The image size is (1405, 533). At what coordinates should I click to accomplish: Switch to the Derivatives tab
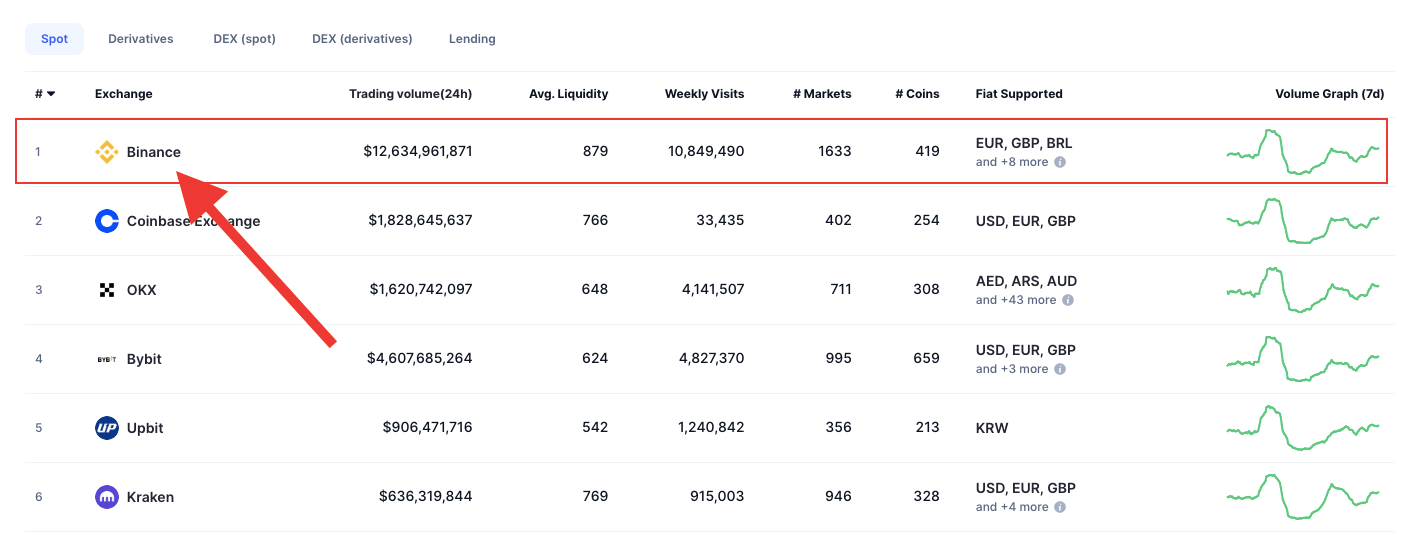[141, 39]
